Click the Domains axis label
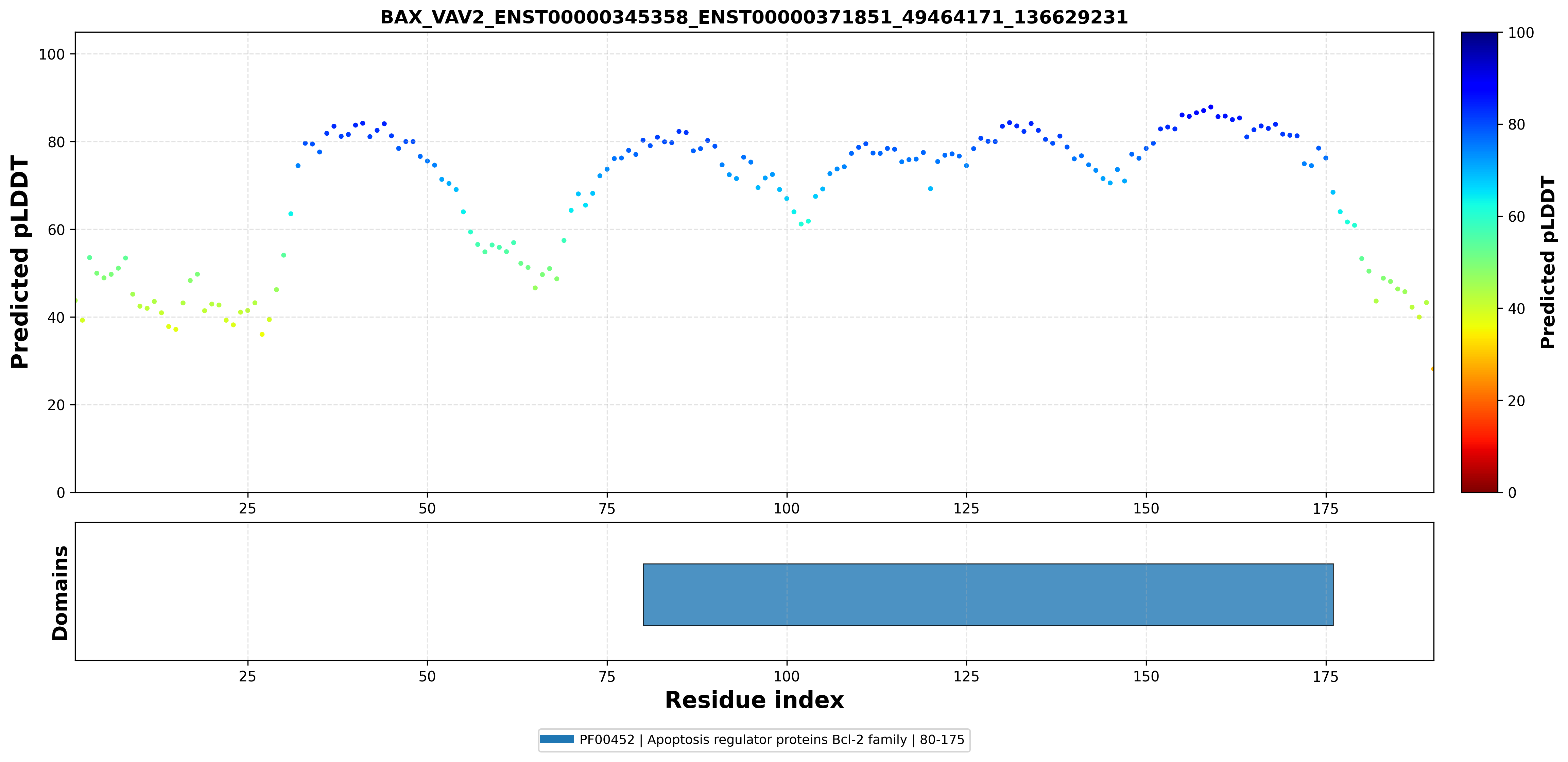Viewport: 1568px width, 762px height. point(59,593)
